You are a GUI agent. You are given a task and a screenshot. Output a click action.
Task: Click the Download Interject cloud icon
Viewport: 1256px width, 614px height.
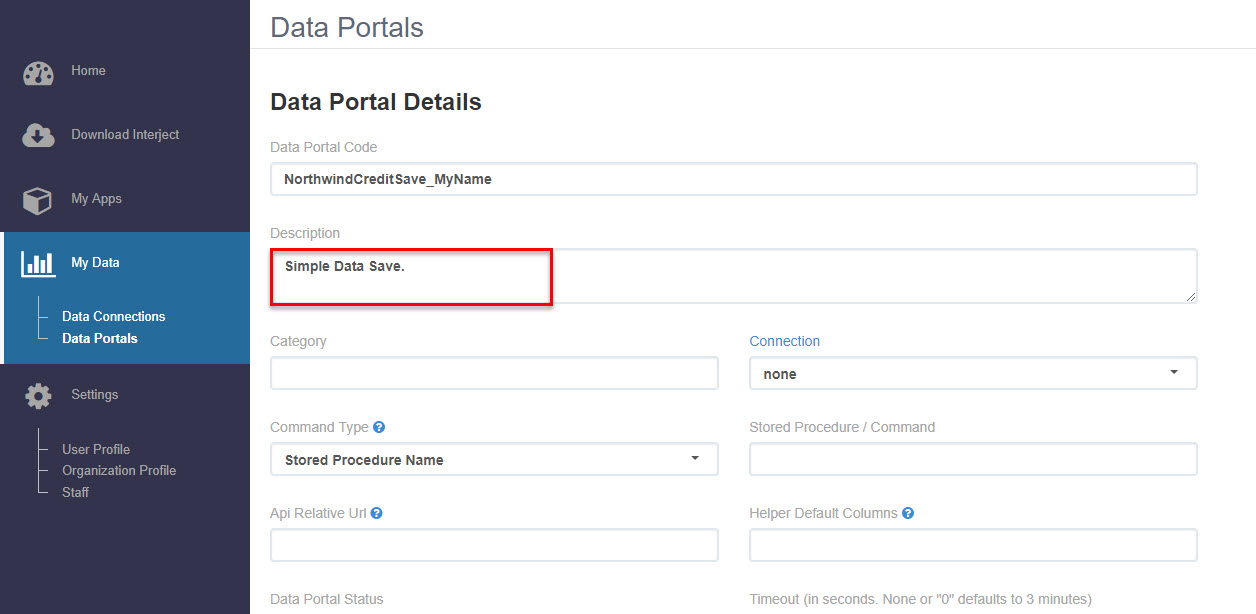click(x=38, y=136)
